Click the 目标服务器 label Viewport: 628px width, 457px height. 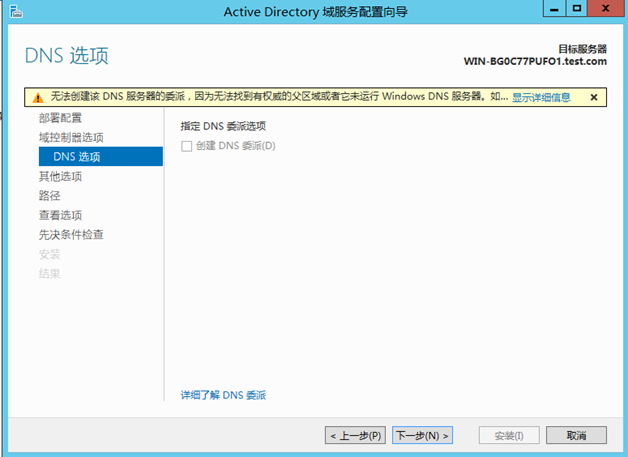[x=583, y=49]
